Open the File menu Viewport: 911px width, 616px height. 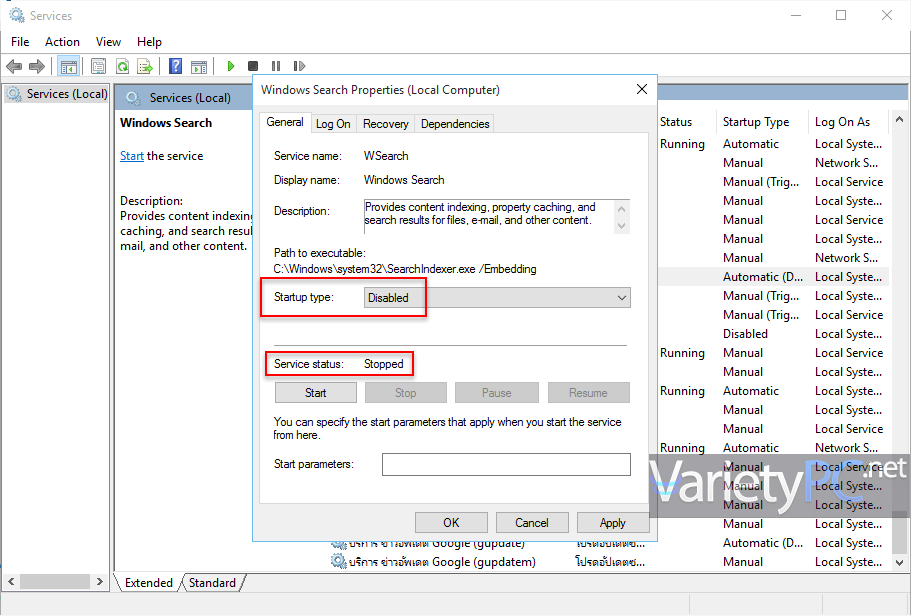coord(20,42)
